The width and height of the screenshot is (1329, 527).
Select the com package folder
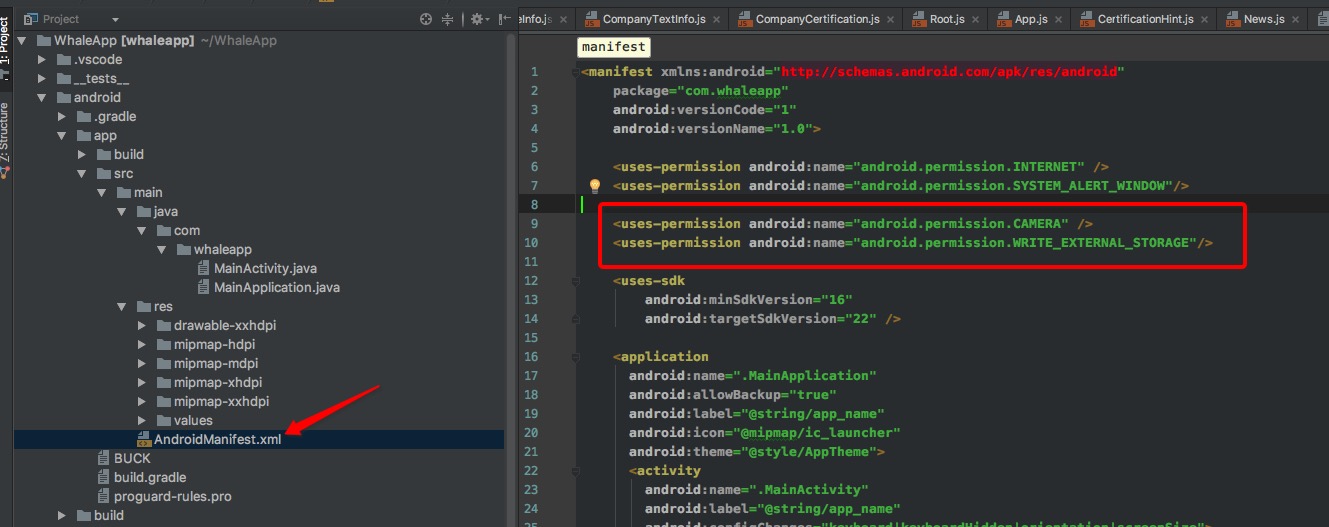tap(186, 231)
